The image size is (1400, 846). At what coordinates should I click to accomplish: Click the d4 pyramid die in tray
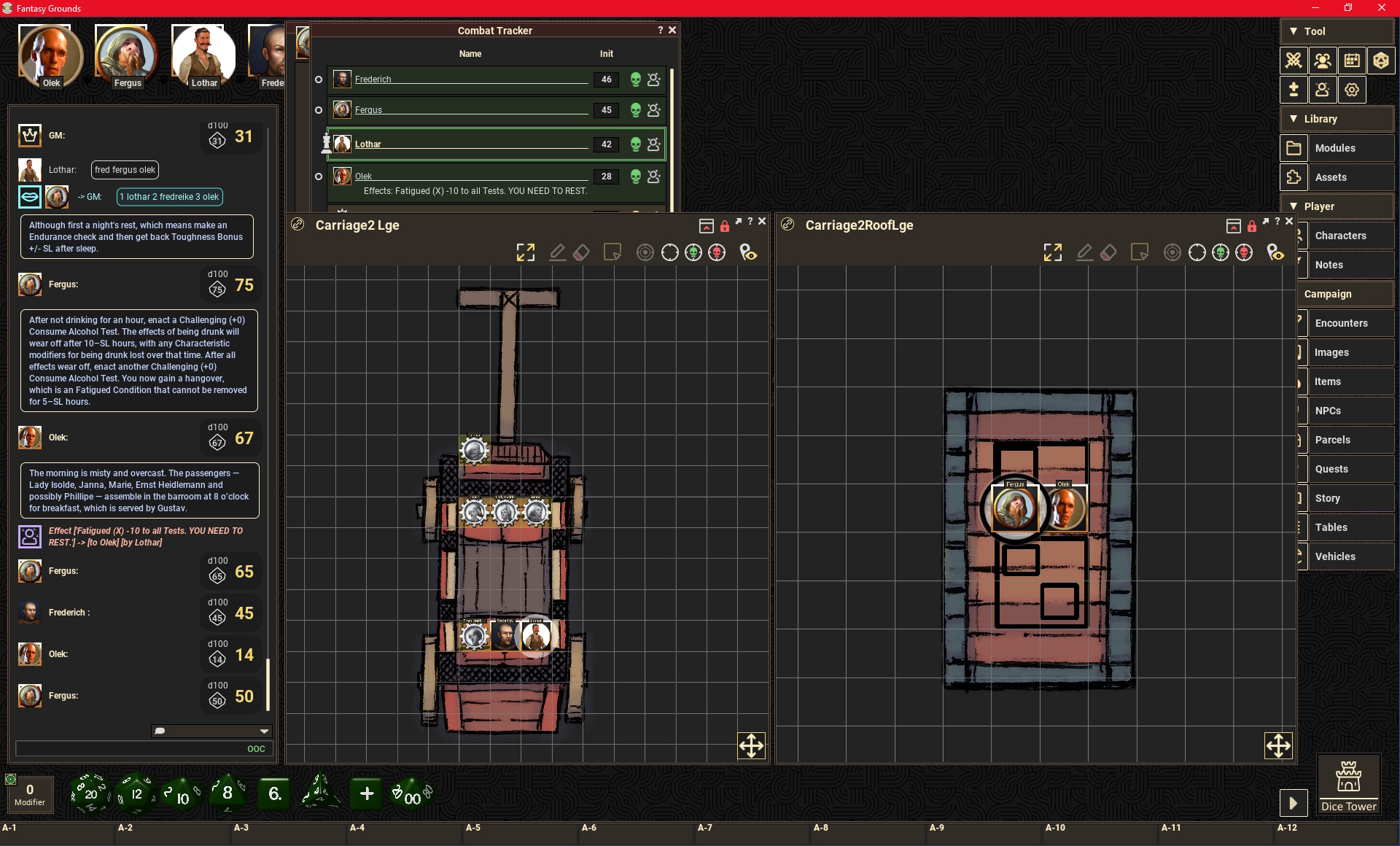coord(320,792)
